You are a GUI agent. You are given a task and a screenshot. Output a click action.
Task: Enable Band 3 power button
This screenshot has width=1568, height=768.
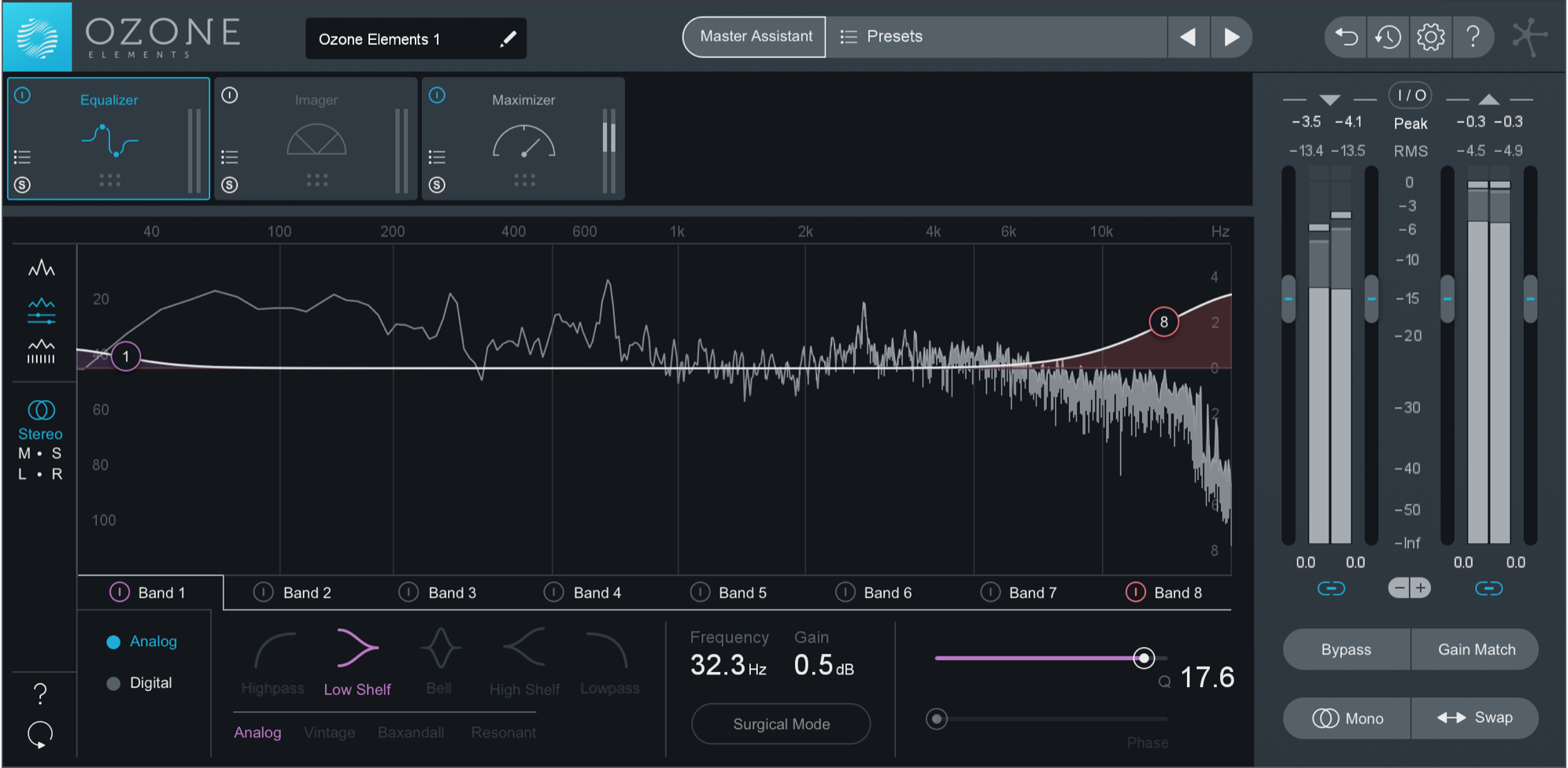[409, 592]
